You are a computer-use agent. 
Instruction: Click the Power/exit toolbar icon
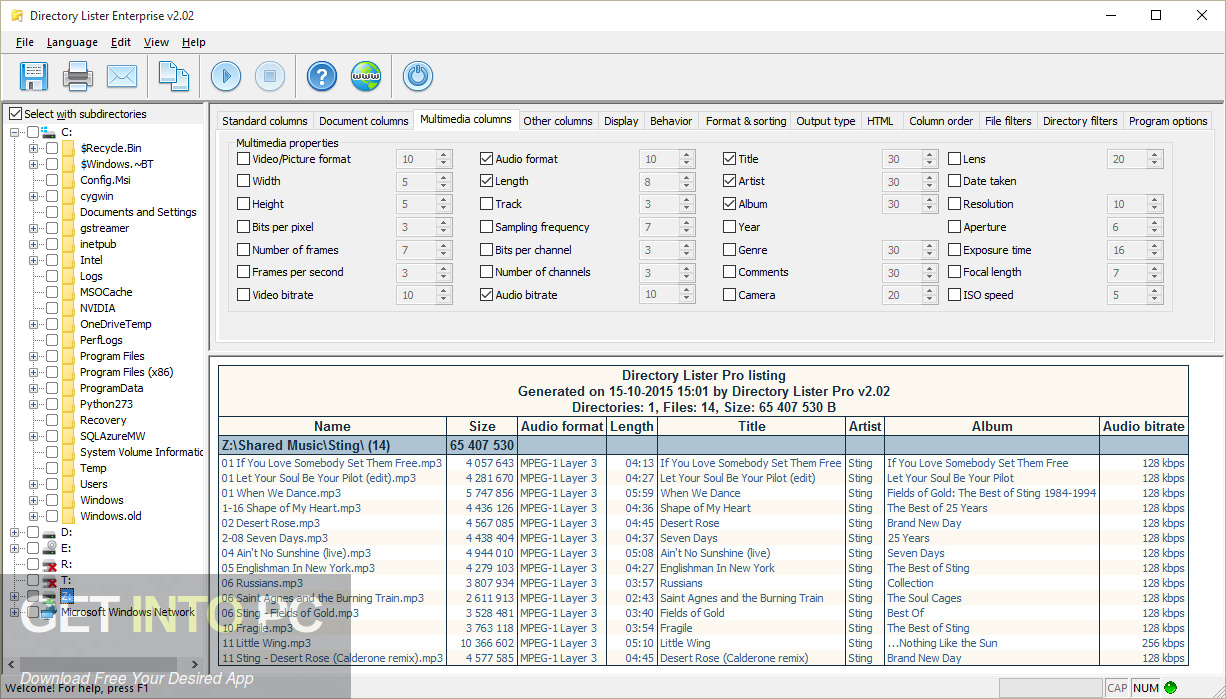[418, 76]
